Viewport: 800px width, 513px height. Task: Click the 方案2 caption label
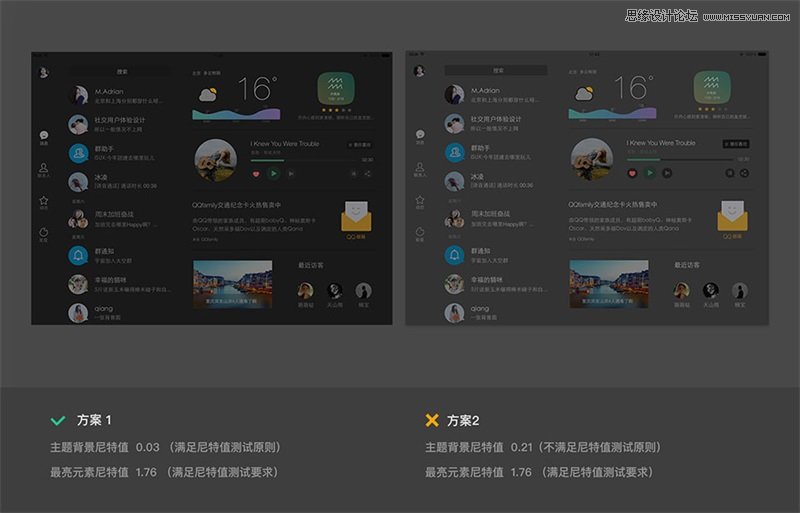(463, 421)
